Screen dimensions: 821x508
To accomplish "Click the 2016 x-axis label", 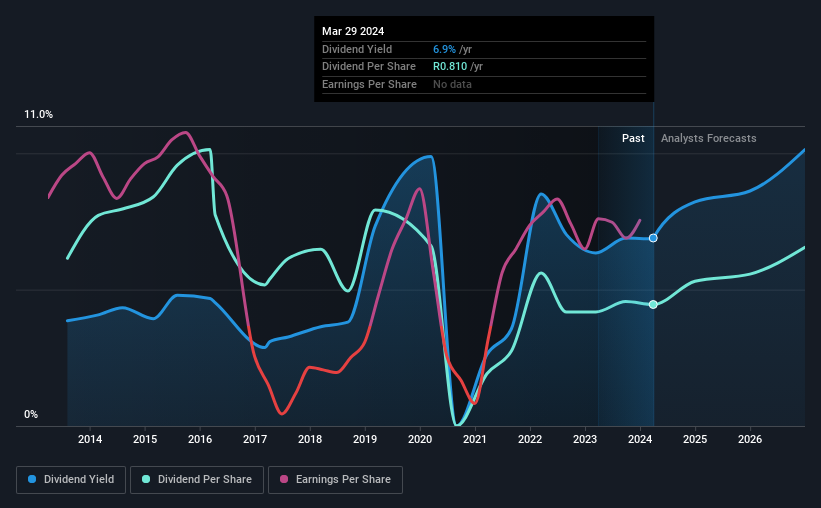I will 200,439.
